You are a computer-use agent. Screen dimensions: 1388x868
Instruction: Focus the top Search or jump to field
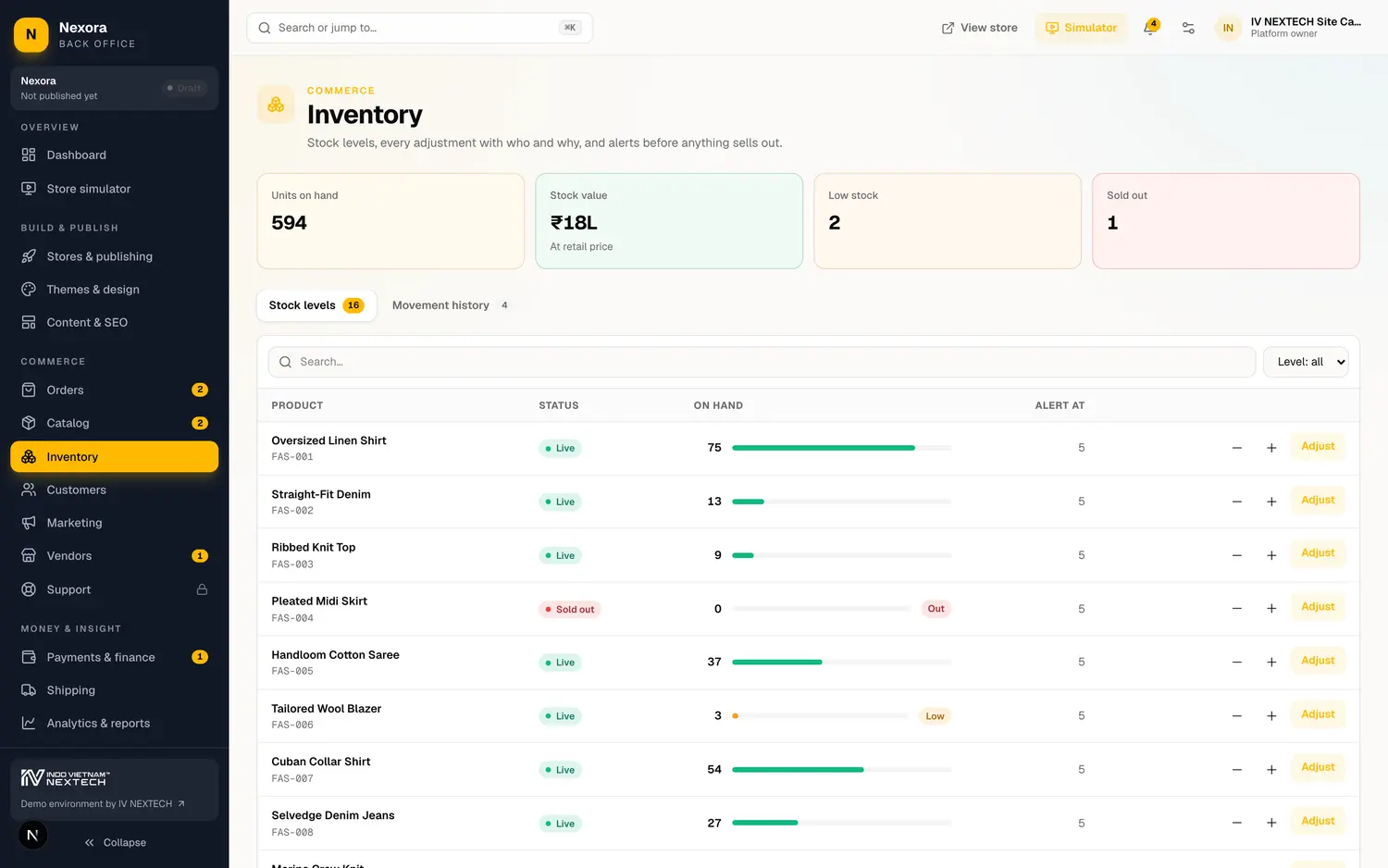point(420,28)
